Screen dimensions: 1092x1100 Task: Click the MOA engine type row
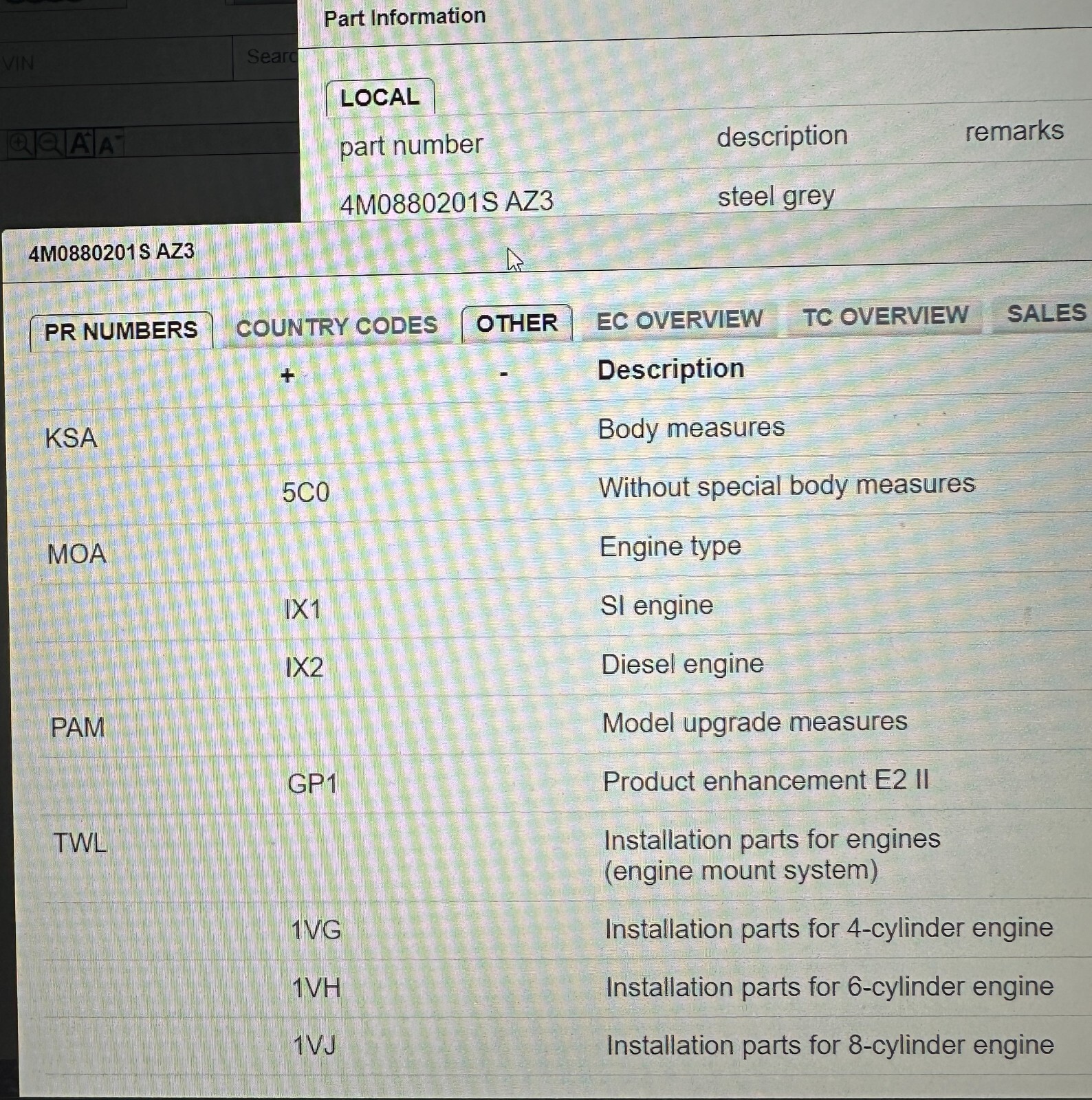[x=77, y=553]
